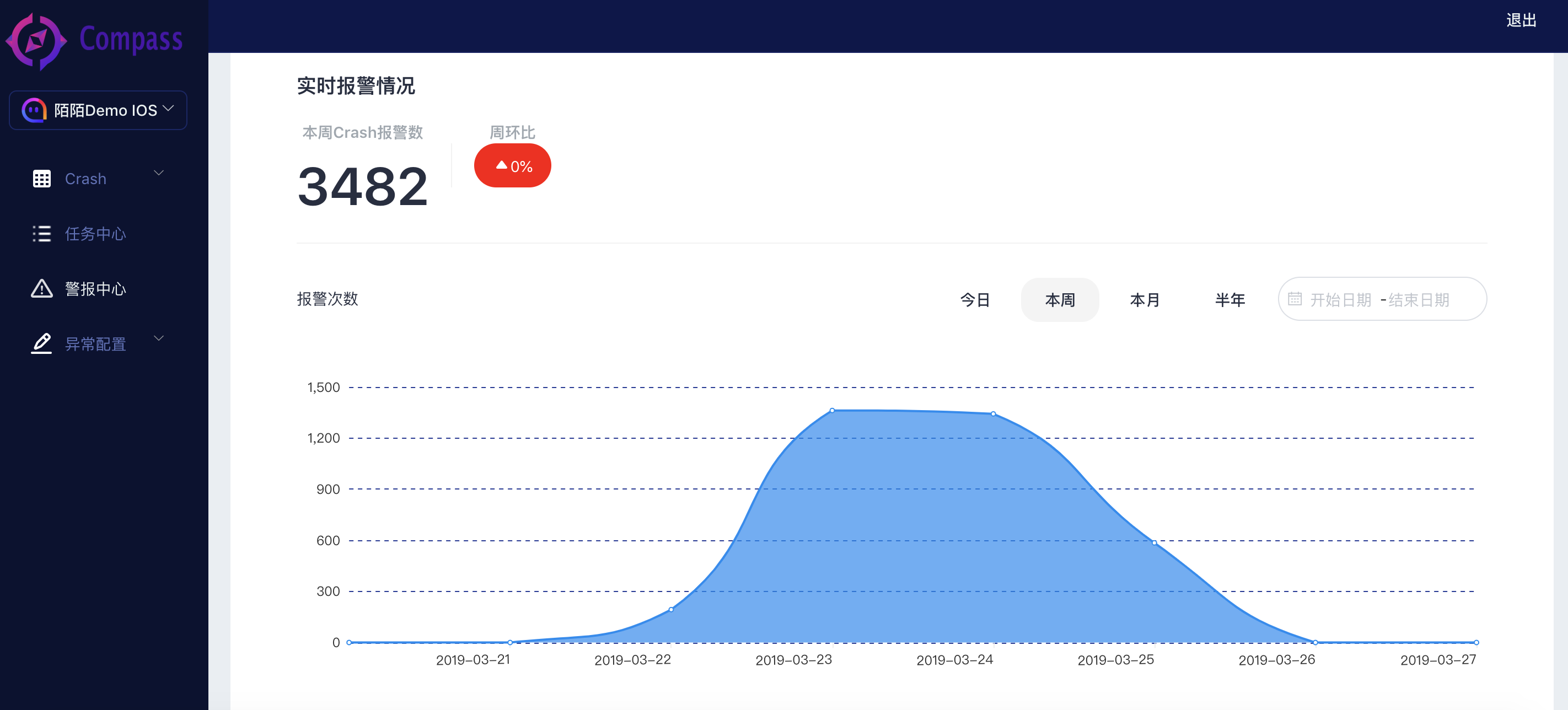Click the 实时报警情况 heading
Screen dimensions: 1568x710
click(356, 86)
